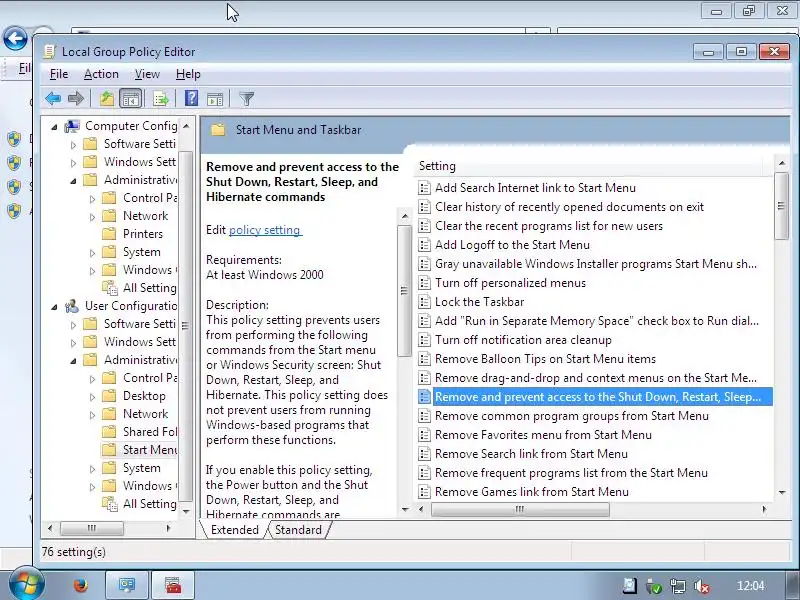This screenshot has height=600, width=800.
Task: Launch Firefox from the taskbar
Action: 80,585
